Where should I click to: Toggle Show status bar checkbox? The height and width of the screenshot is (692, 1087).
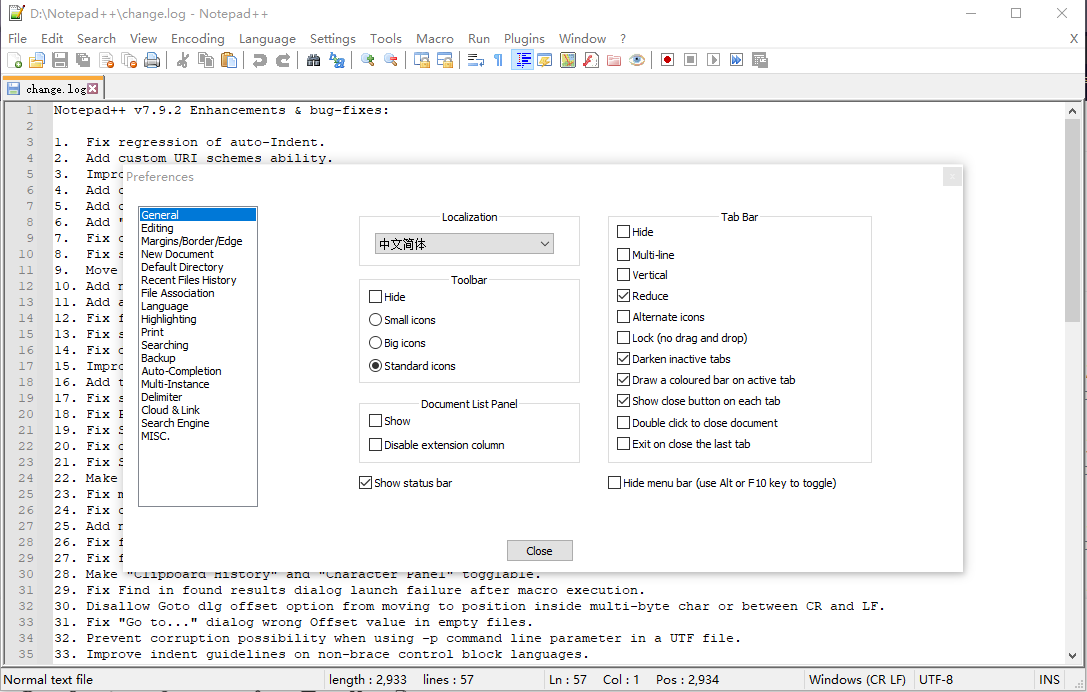coord(365,483)
